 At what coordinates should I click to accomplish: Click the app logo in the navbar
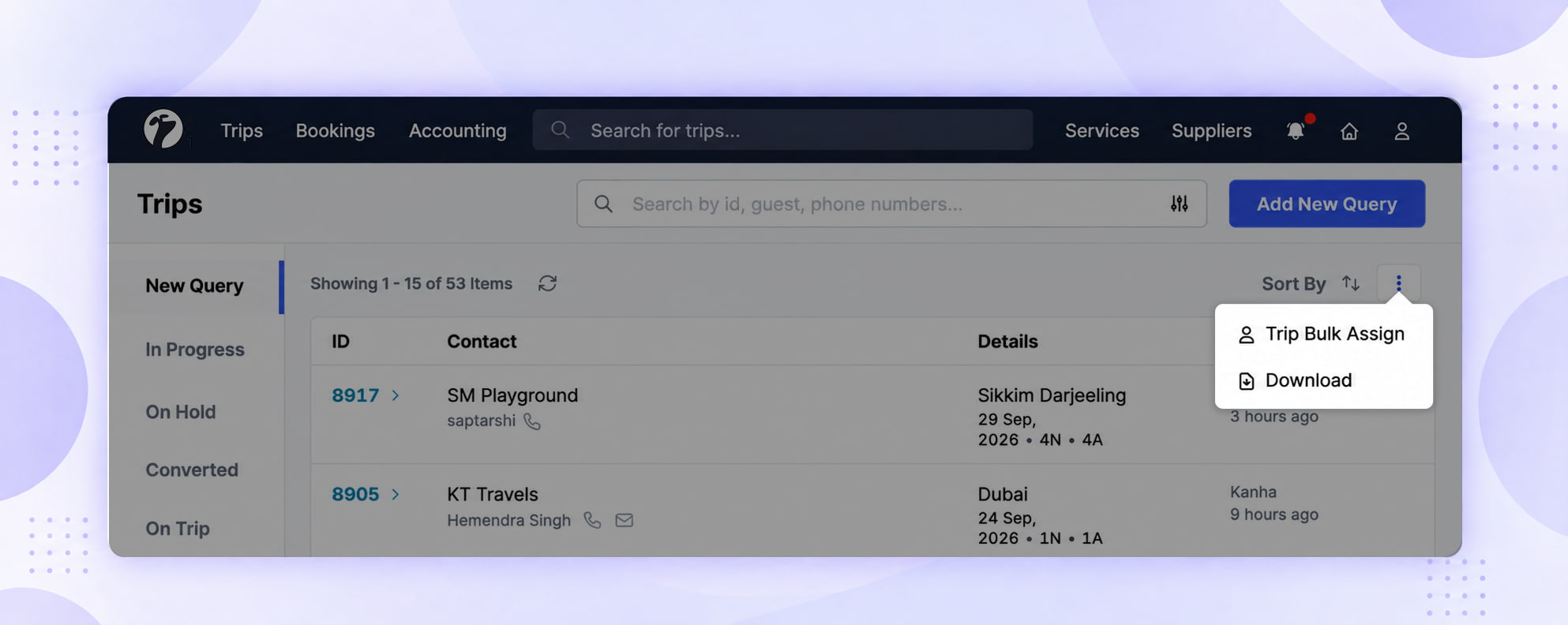tap(163, 129)
